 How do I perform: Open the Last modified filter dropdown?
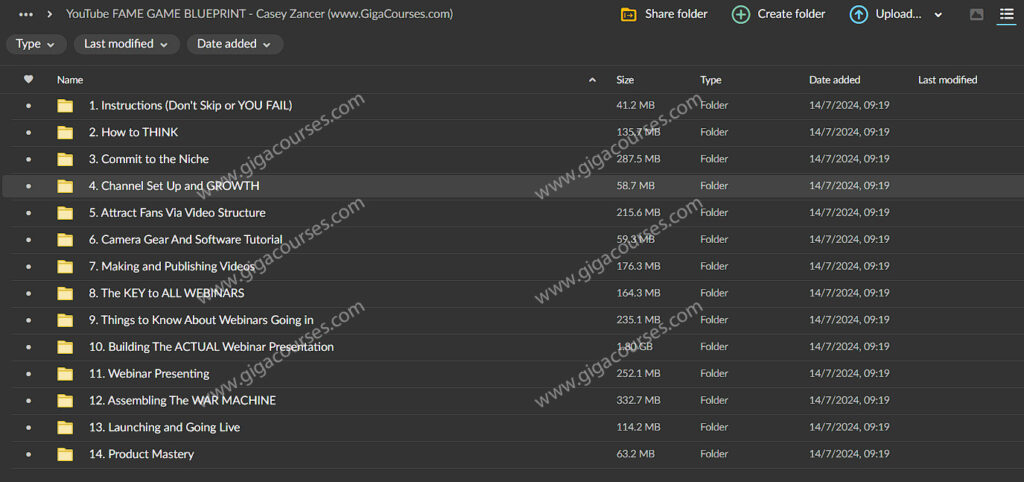tap(127, 44)
